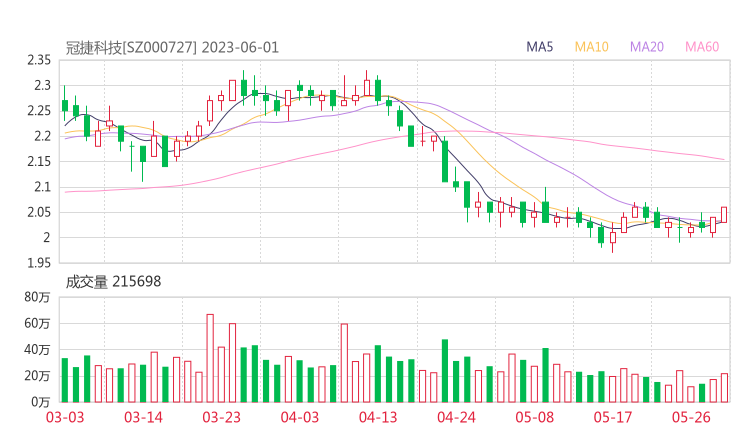The image size is (740, 440).
Task: Click the 05-08 date axis label
Action: pos(534,417)
